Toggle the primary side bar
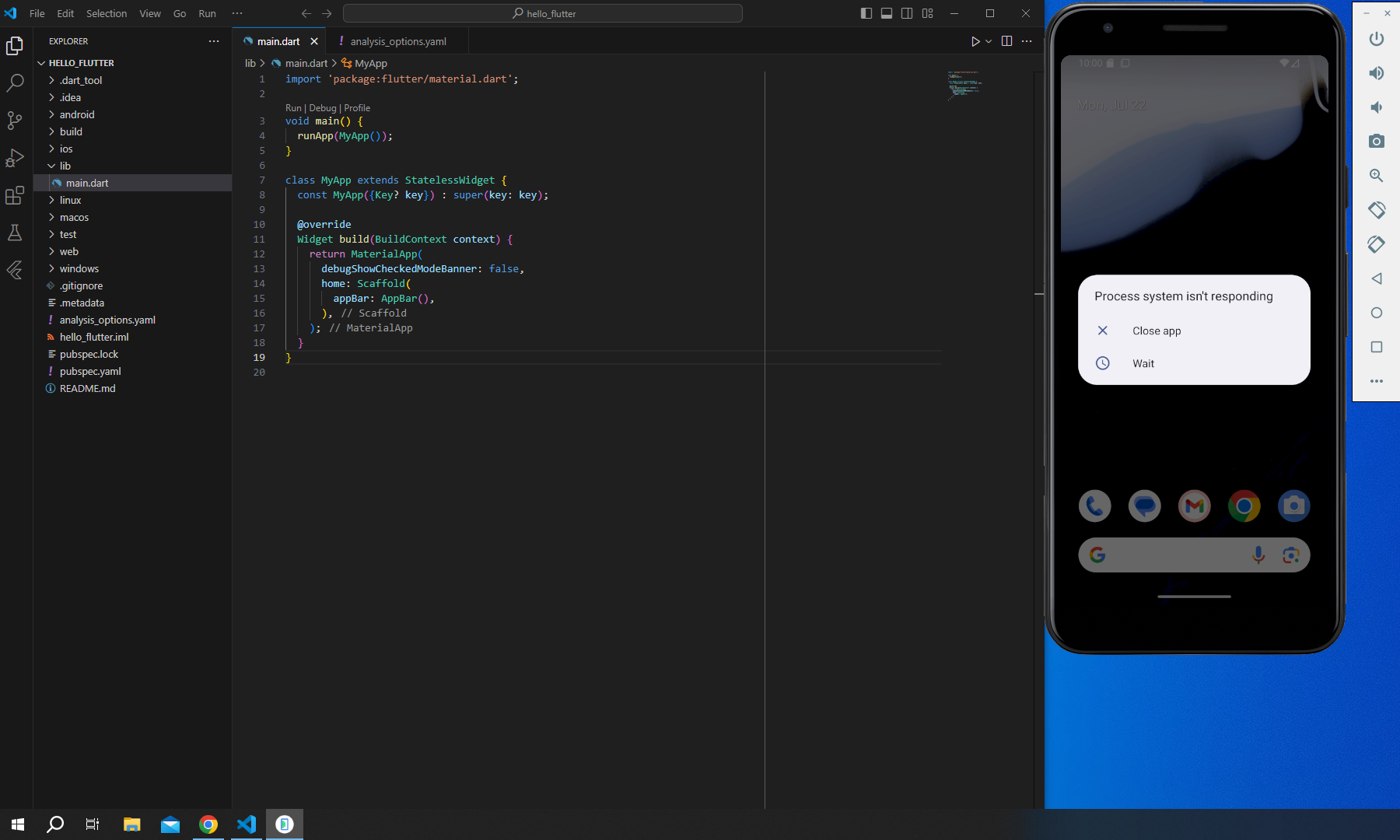 click(866, 13)
